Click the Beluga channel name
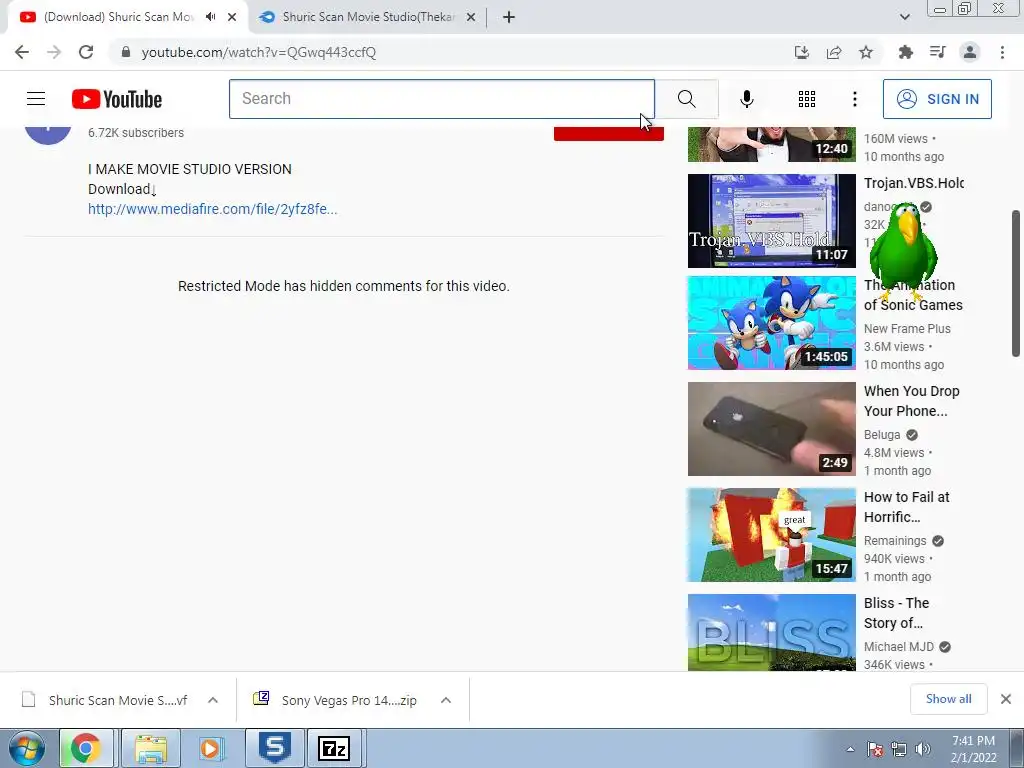1024x768 pixels. (882, 434)
